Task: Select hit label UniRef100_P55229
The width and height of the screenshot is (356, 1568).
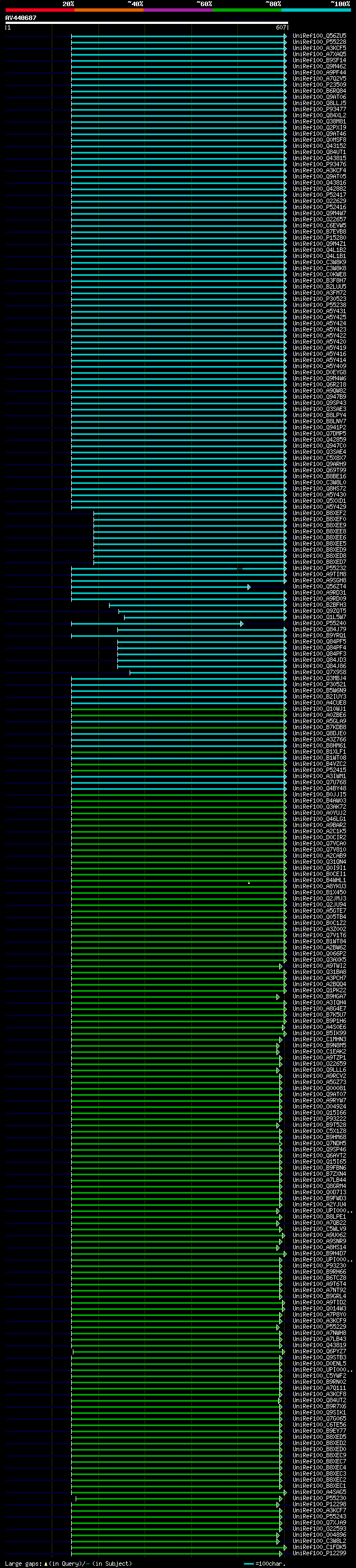Action: 319,1327
